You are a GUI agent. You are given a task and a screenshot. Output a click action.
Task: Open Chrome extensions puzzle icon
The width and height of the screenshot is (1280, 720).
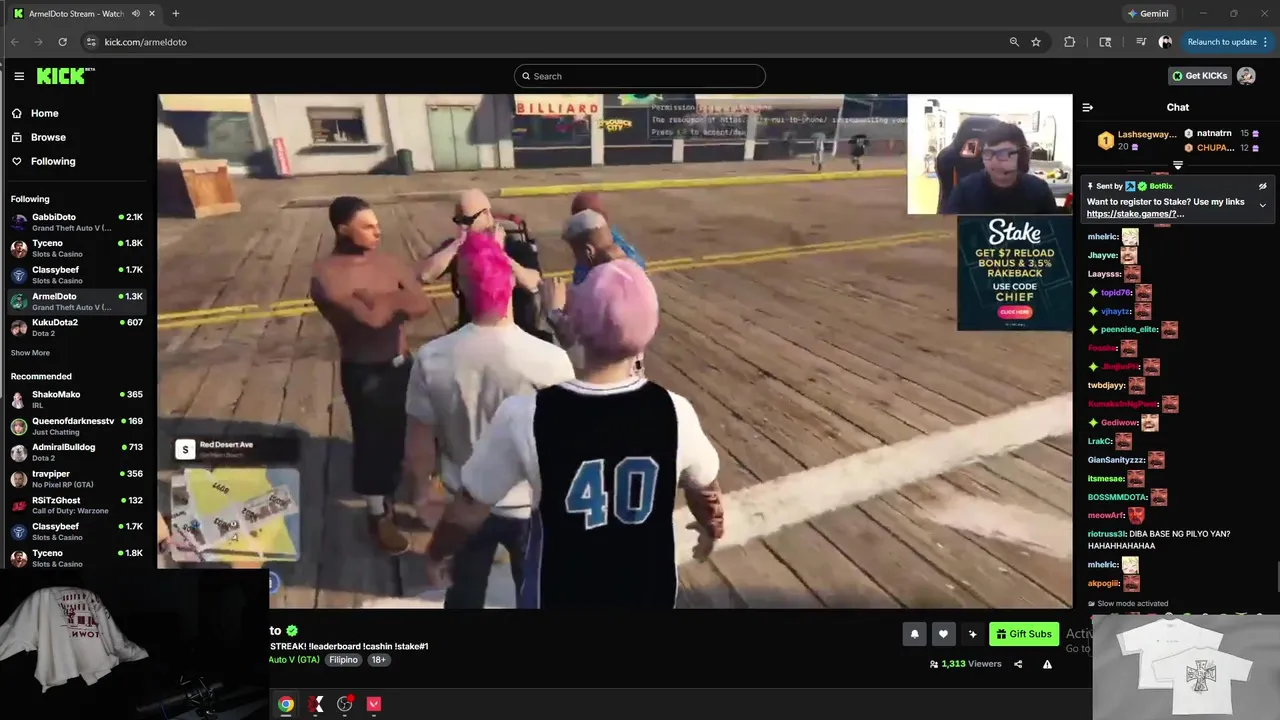click(1070, 42)
